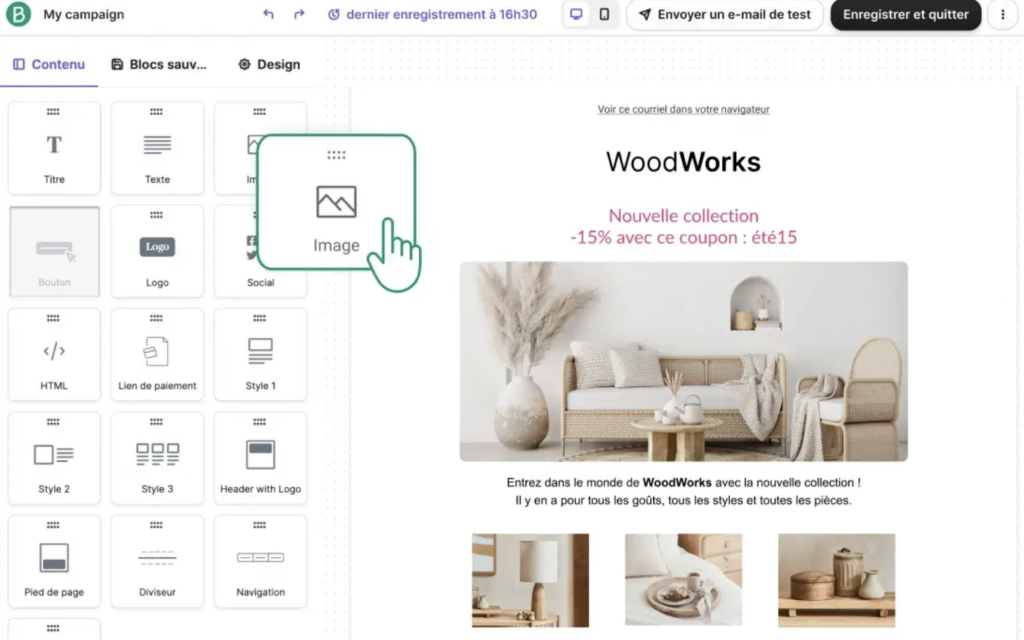The image size is (1024, 640).
Task: Pick the Style 2 layout block
Action: 54,458
